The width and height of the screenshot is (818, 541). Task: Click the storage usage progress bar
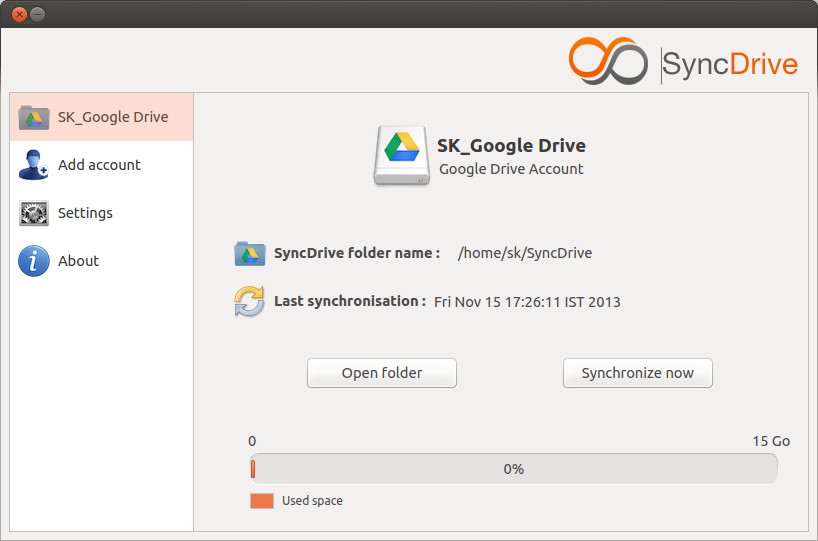coord(514,468)
